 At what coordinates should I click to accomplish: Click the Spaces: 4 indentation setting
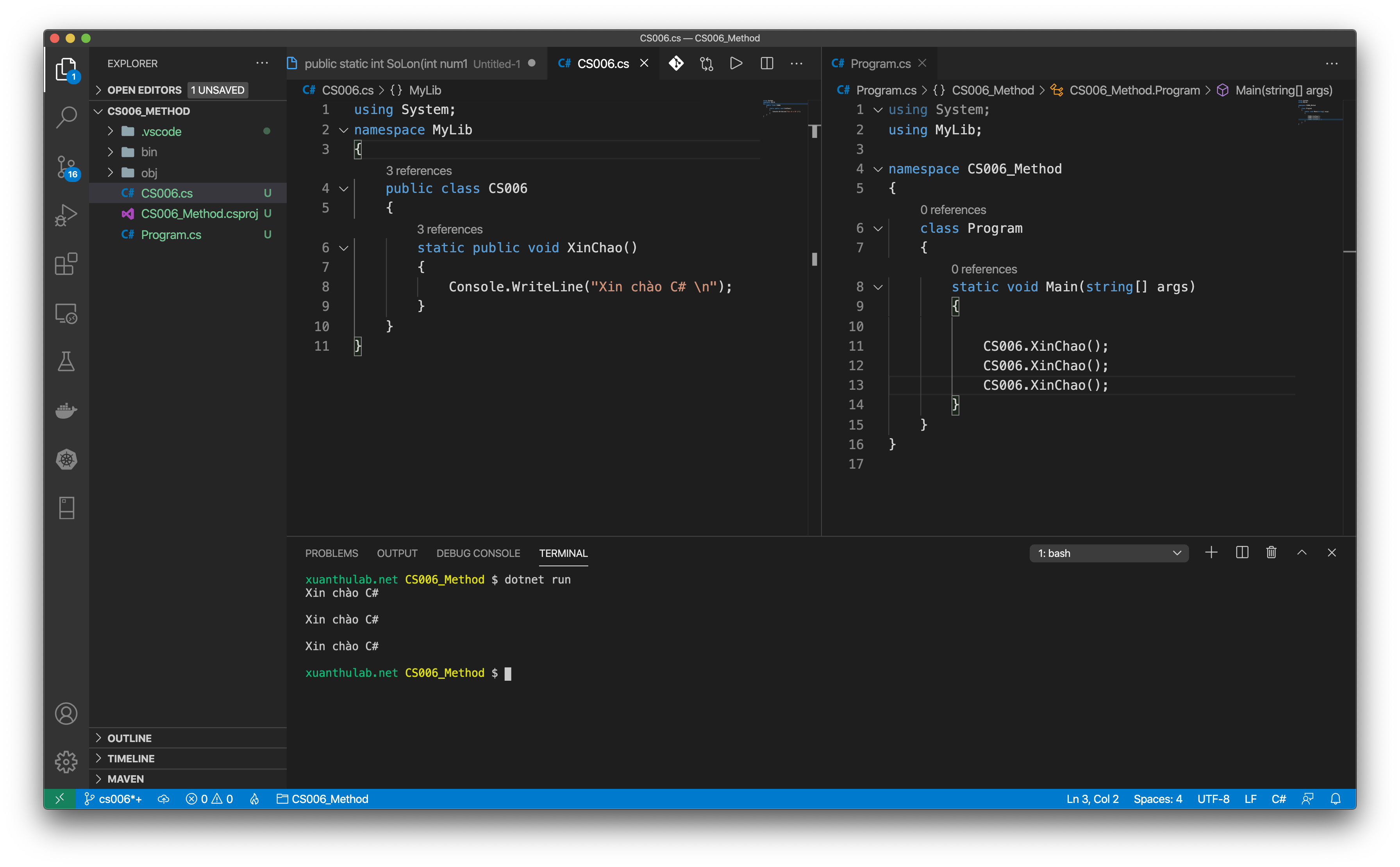pyautogui.click(x=1157, y=799)
